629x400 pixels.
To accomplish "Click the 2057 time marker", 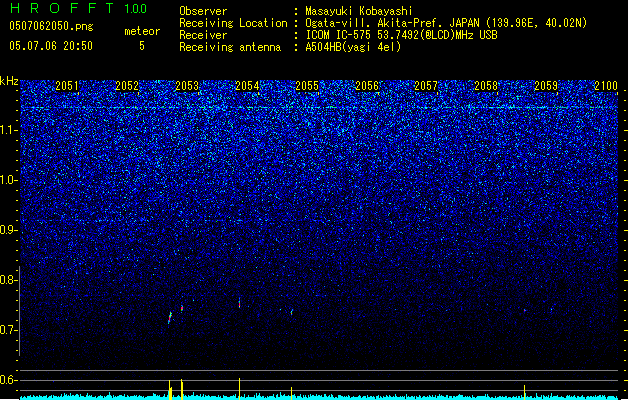I will coord(426,85).
